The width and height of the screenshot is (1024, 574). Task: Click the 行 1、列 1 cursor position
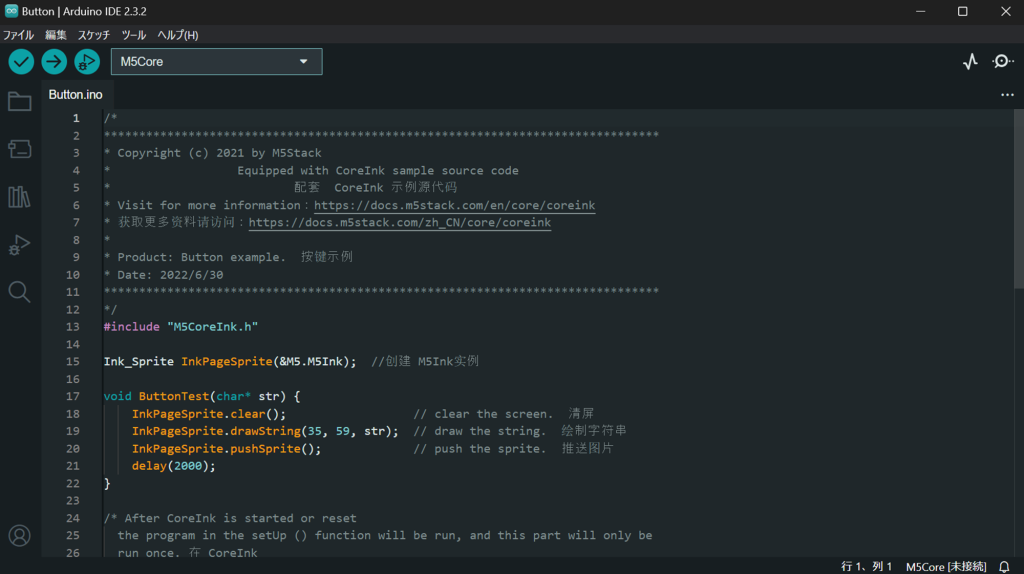[x=866, y=566]
